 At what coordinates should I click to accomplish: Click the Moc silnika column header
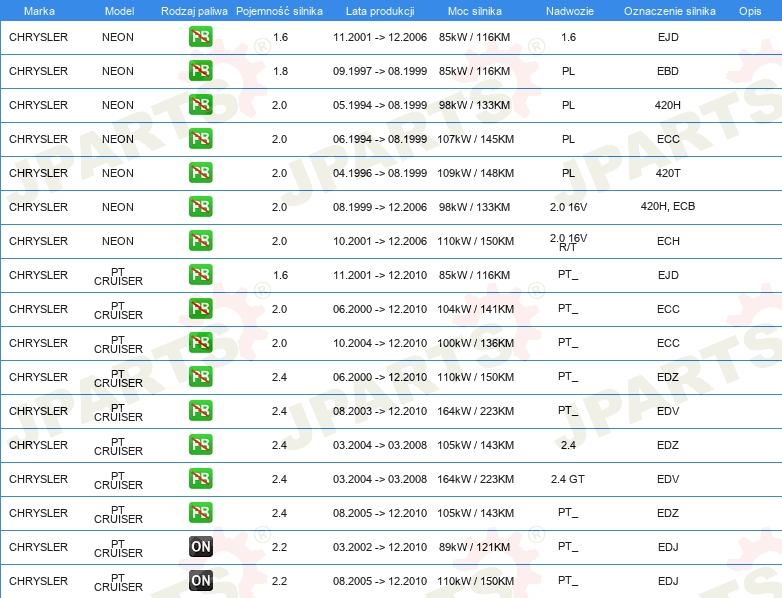475,11
